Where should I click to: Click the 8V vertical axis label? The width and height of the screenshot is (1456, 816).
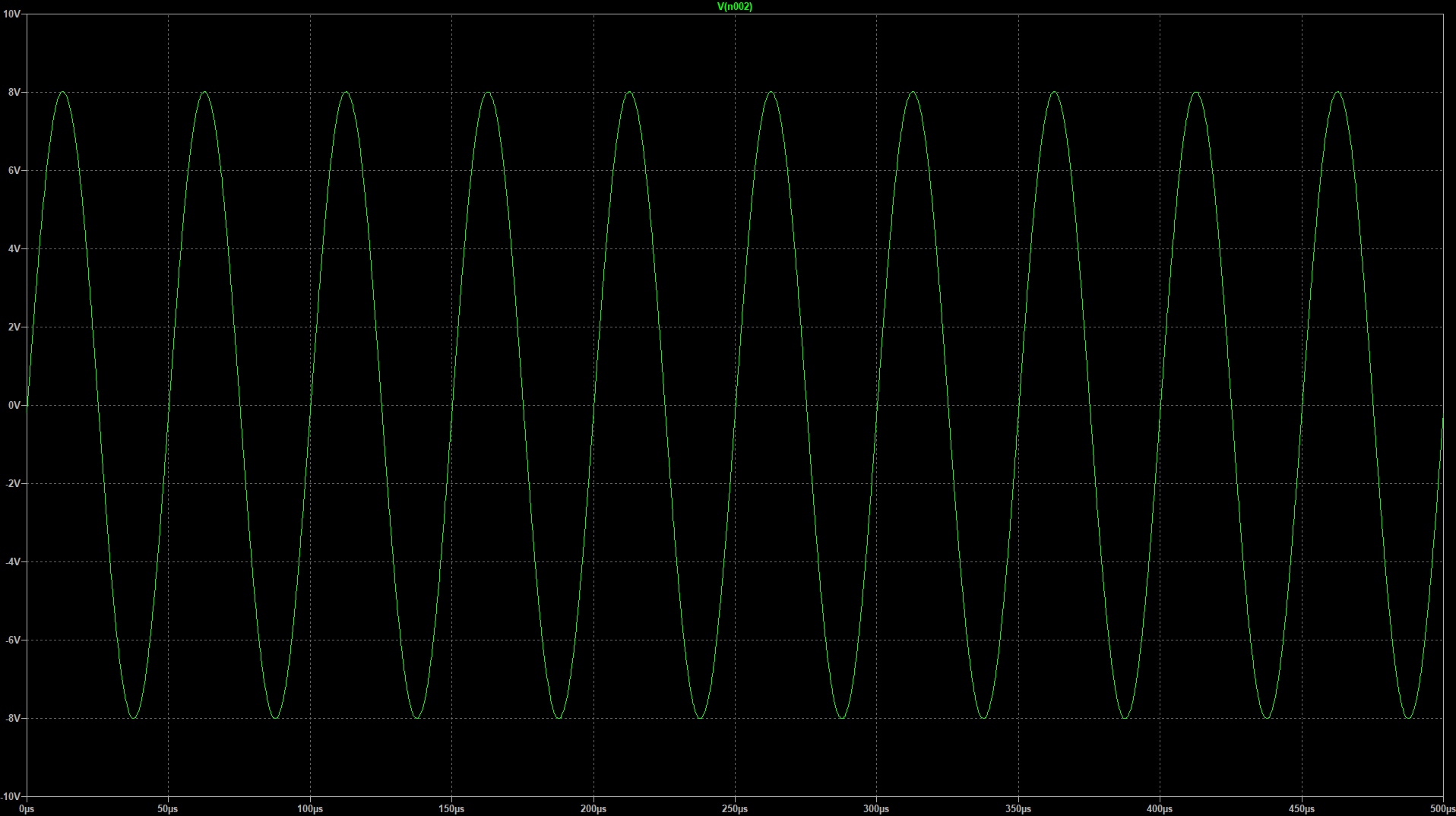[14, 93]
